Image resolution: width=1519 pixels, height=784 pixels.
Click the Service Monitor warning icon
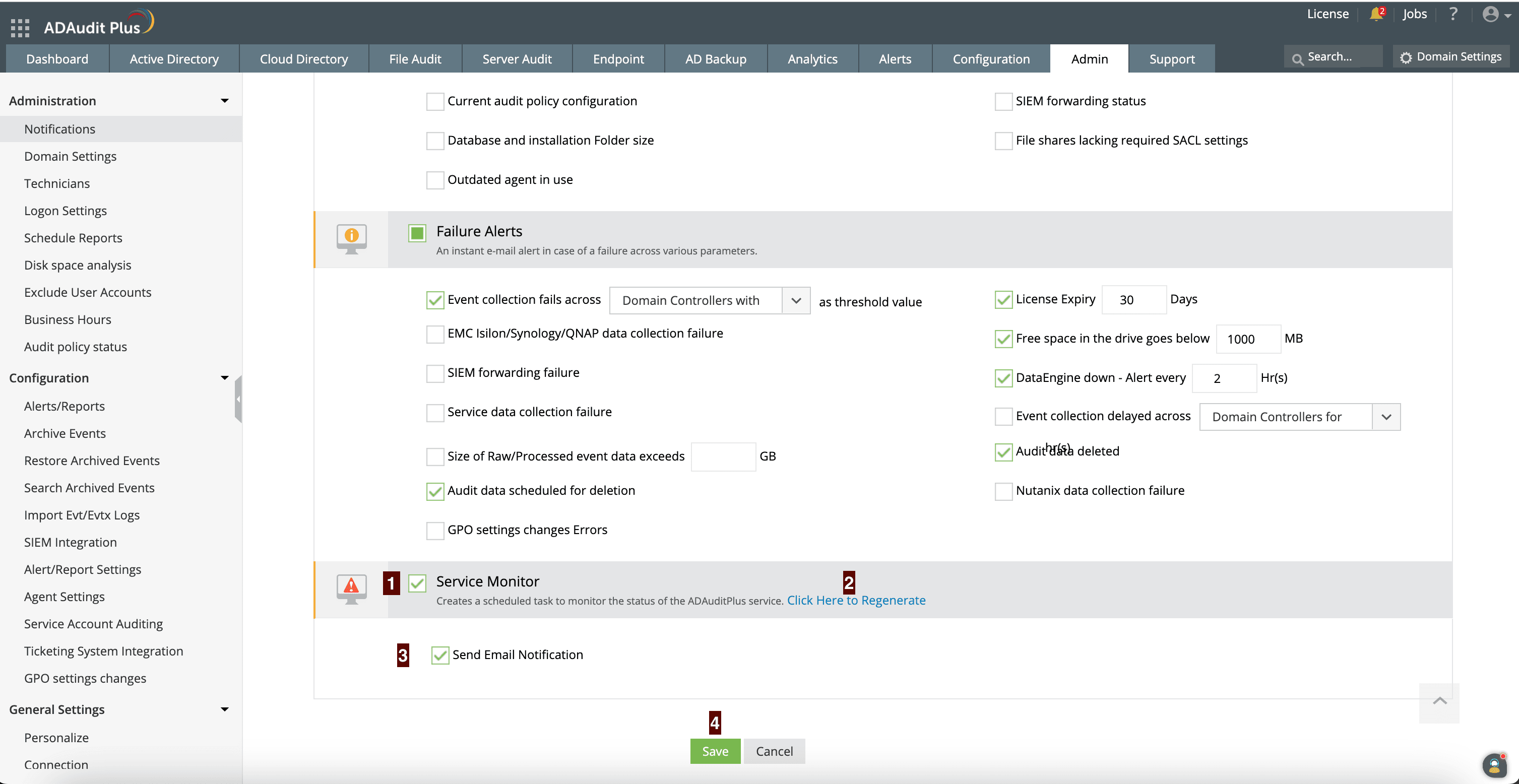351,589
